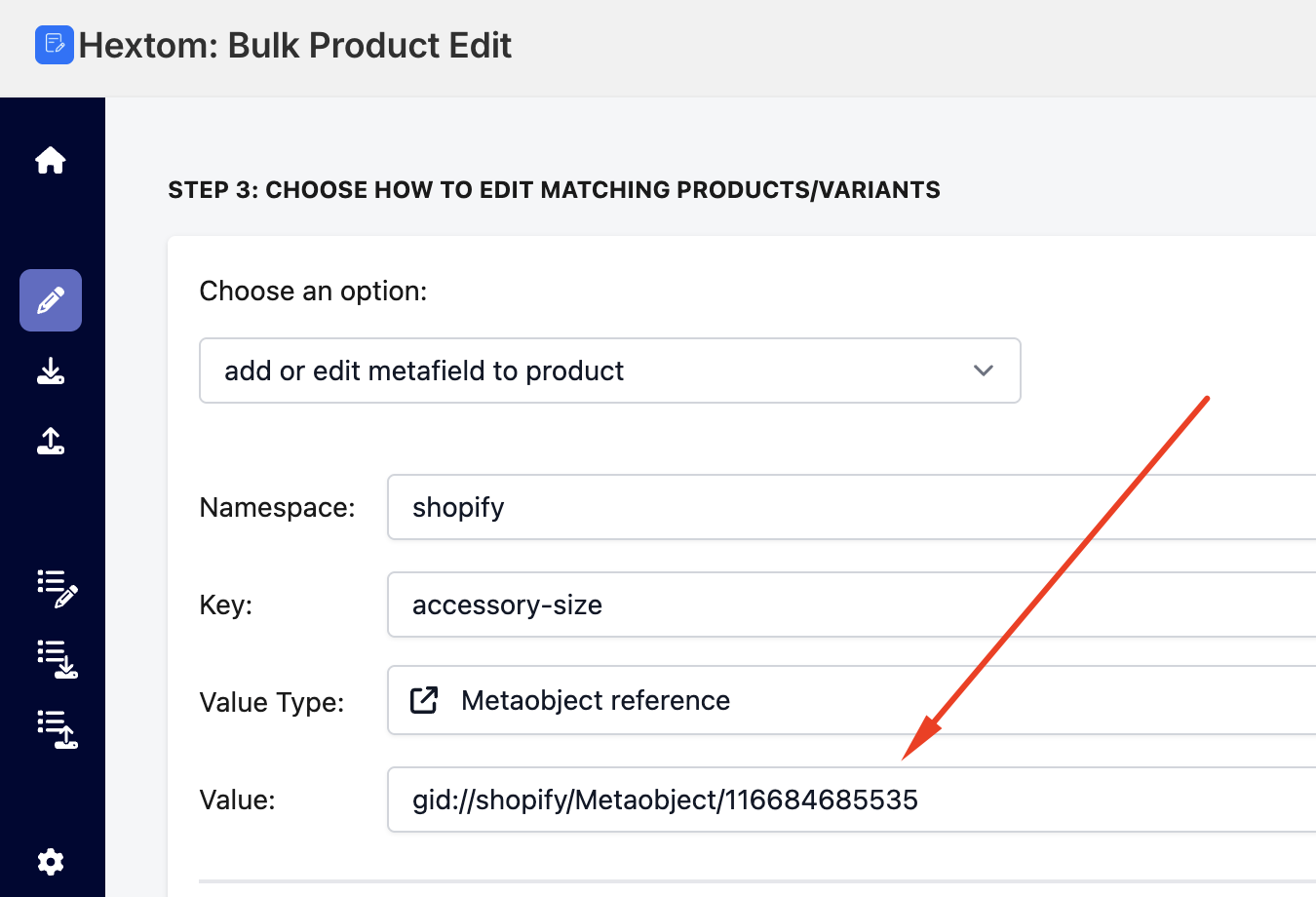Click the Value field with the Metaobject gid

[x=848, y=799]
